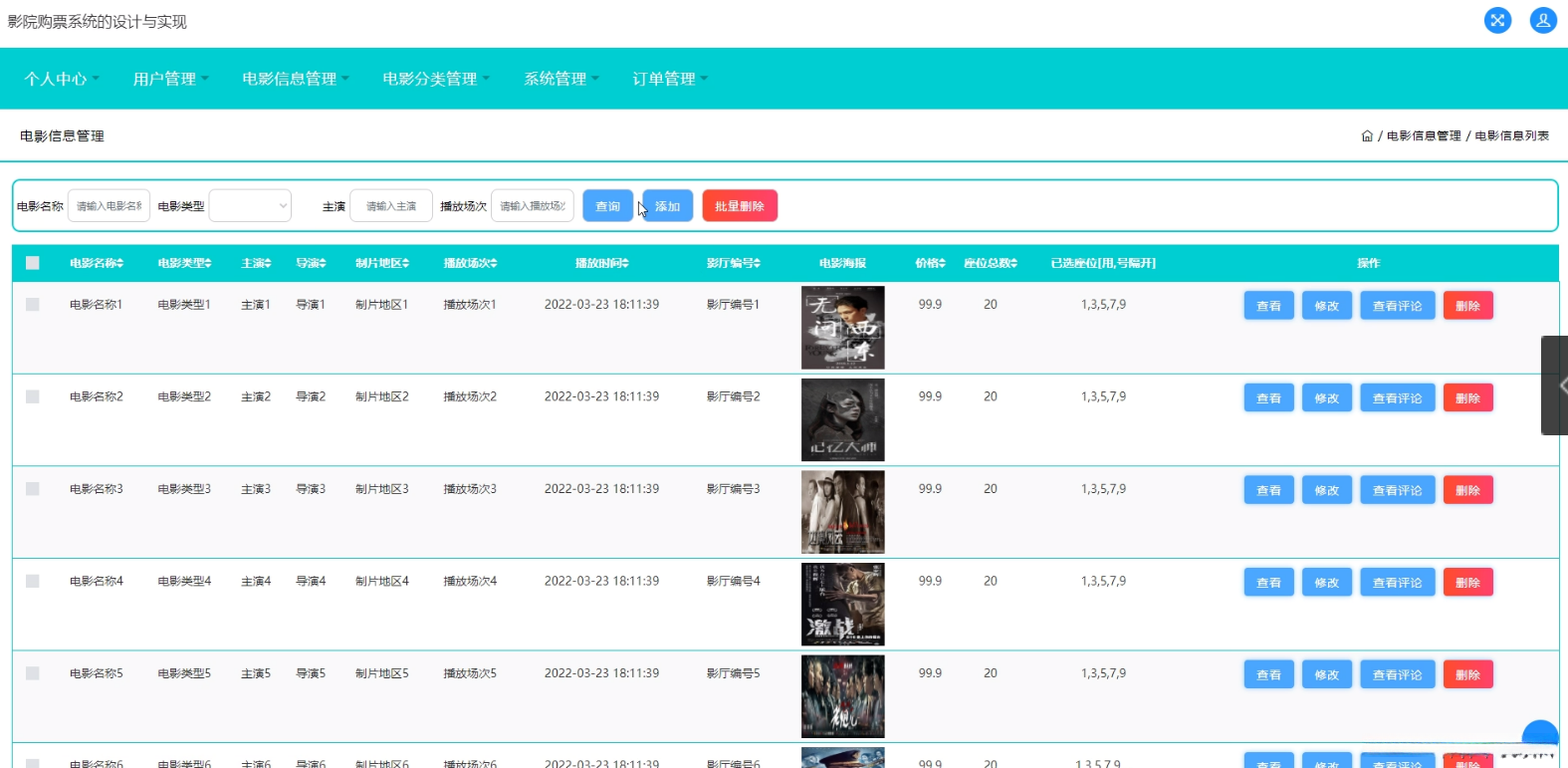Click 删除 for 电影名称3 row

pyautogui.click(x=1468, y=490)
